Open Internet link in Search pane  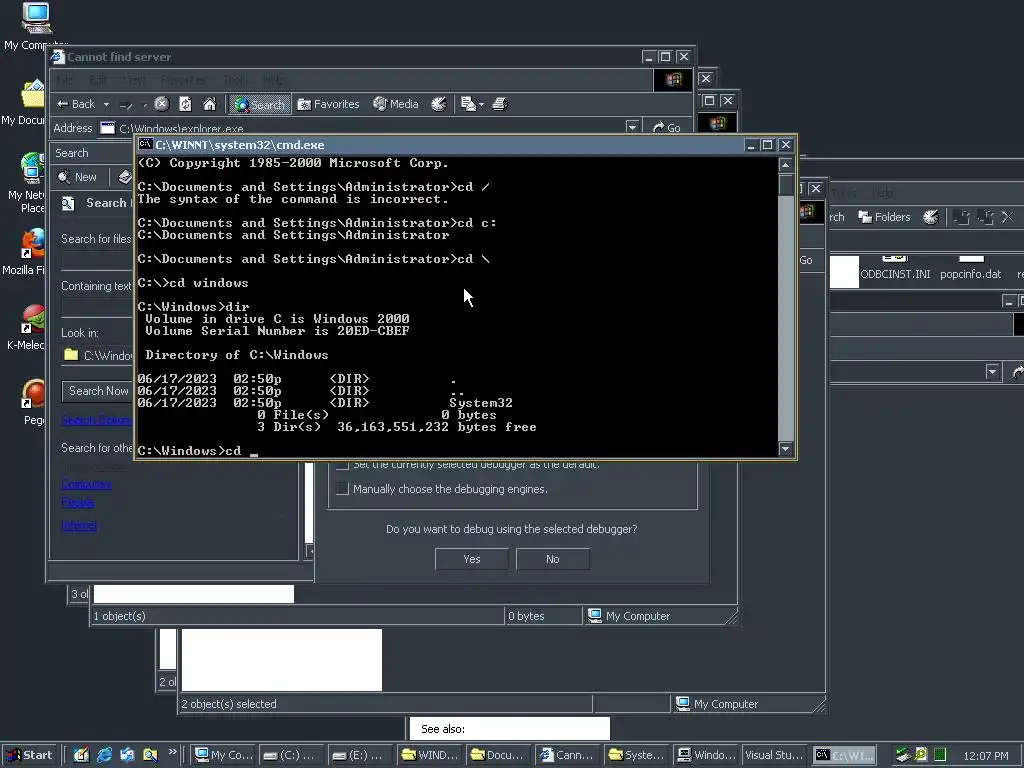click(79, 525)
